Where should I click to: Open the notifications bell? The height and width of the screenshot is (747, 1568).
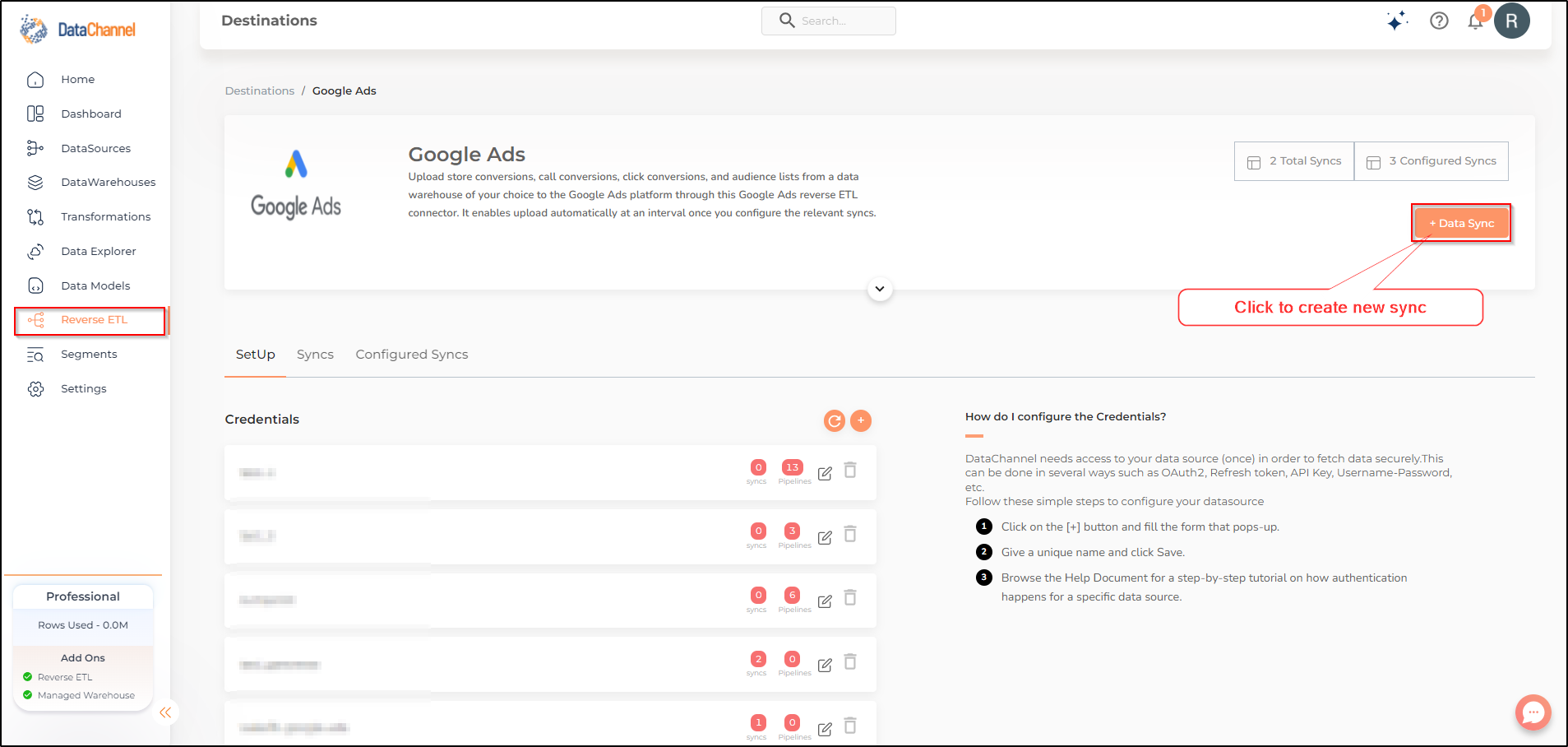pos(1476,21)
